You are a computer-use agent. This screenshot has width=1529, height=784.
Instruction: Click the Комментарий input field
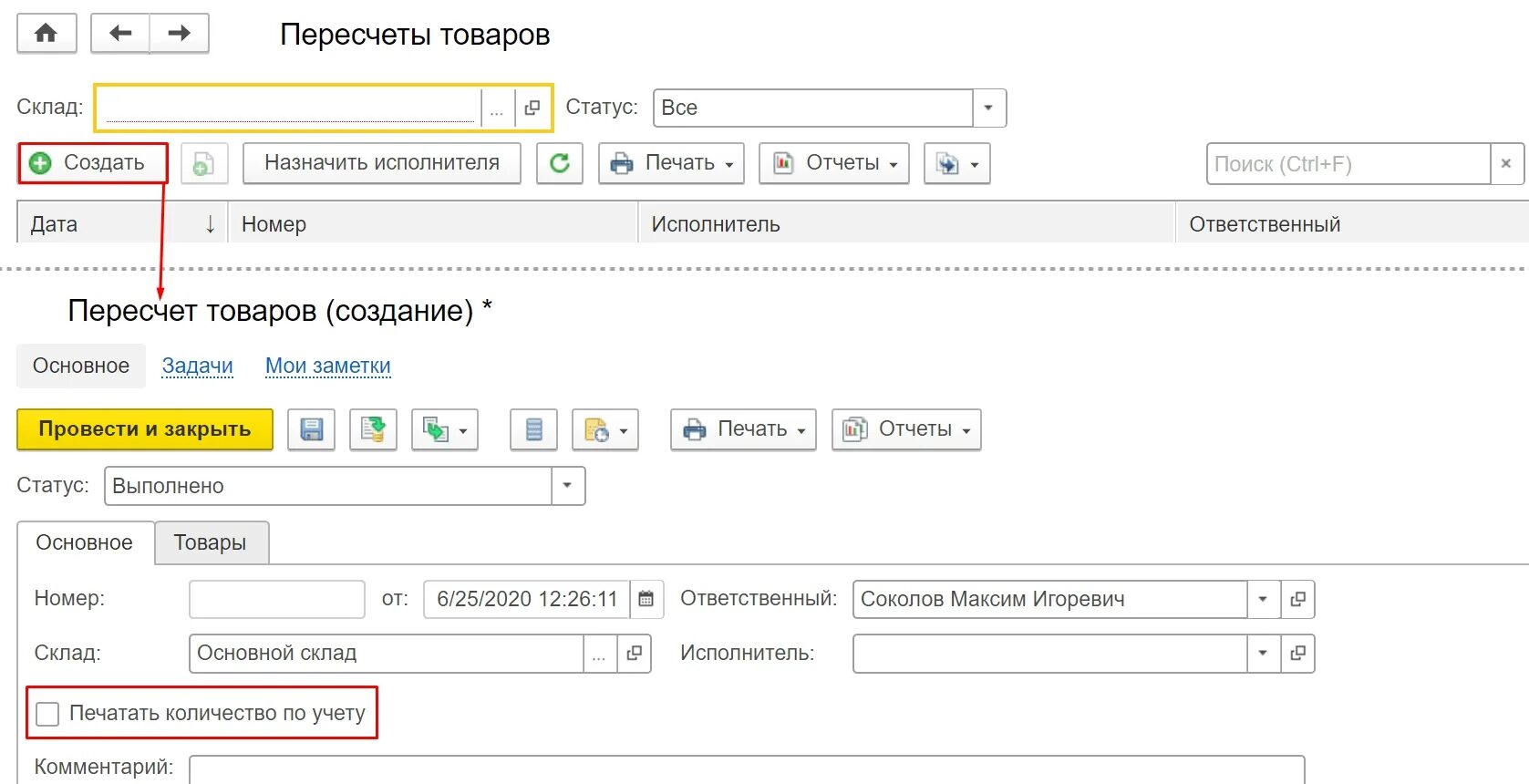tap(747, 769)
